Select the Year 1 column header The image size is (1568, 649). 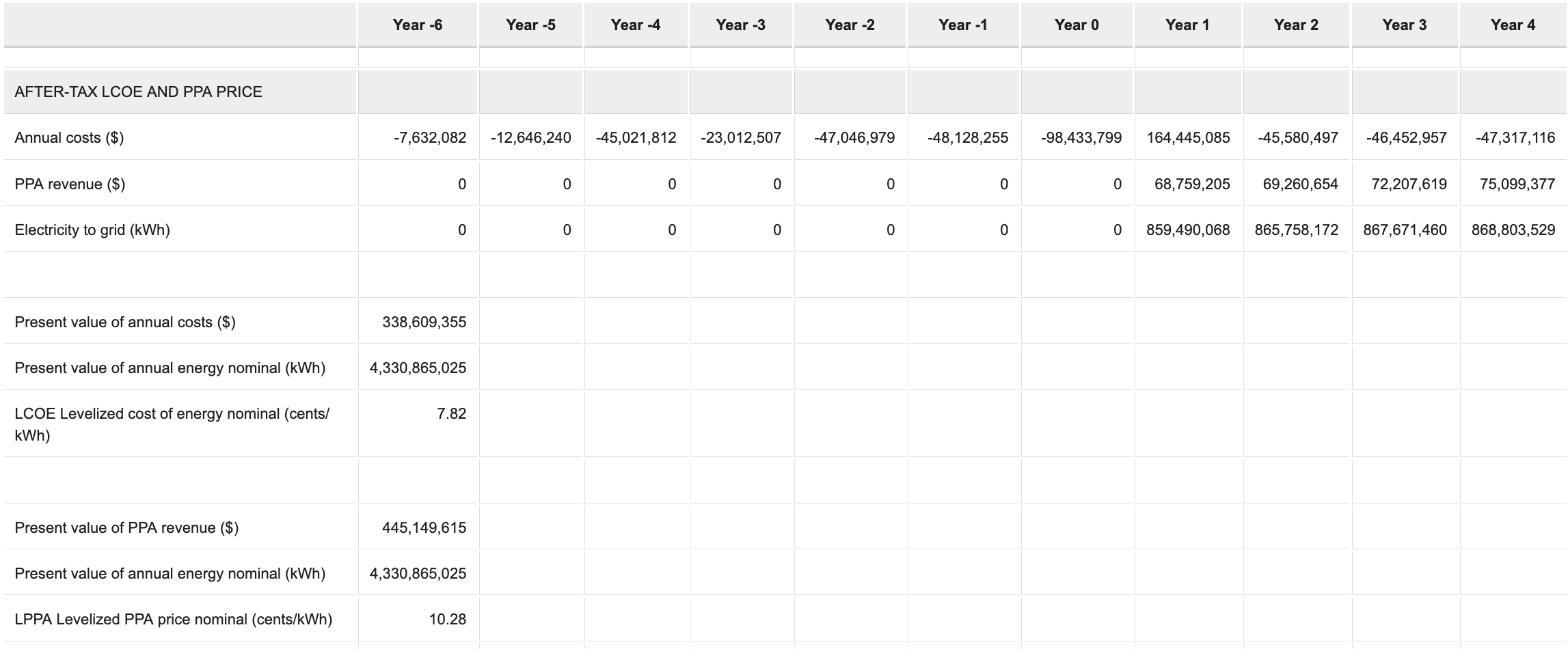coord(1187,25)
